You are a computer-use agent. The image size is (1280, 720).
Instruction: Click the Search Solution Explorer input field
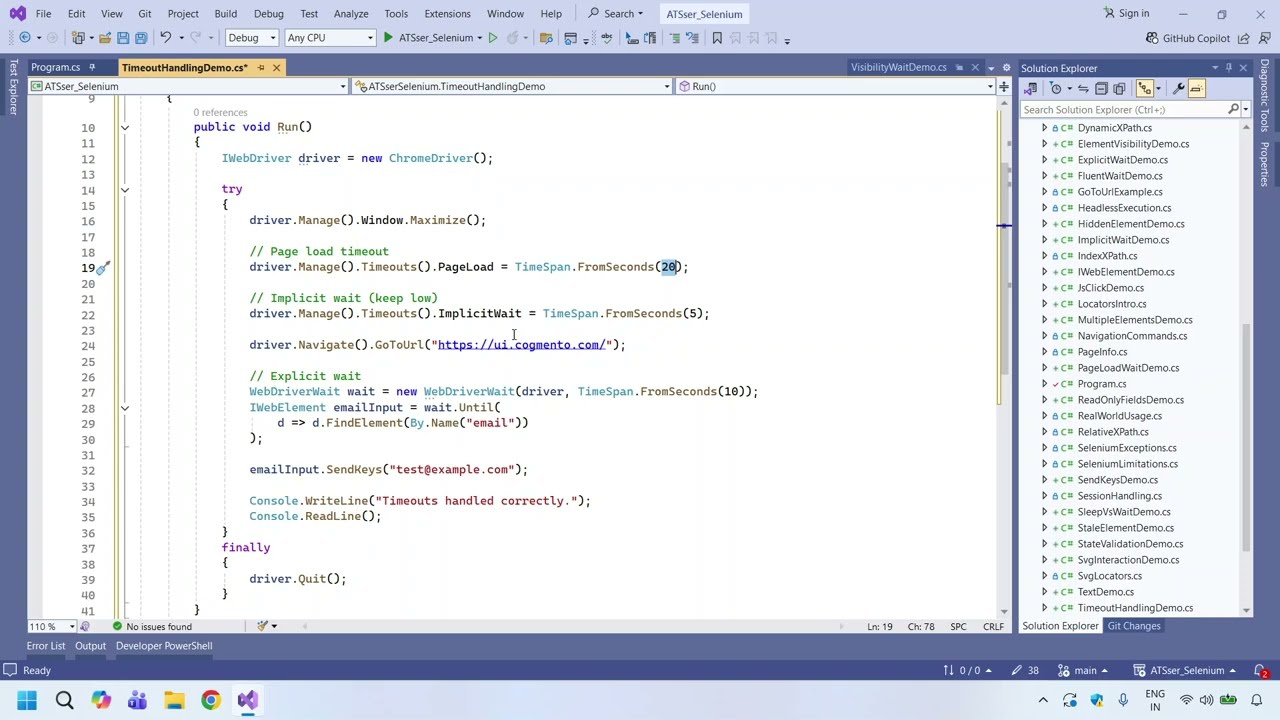(x=1123, y=109)
